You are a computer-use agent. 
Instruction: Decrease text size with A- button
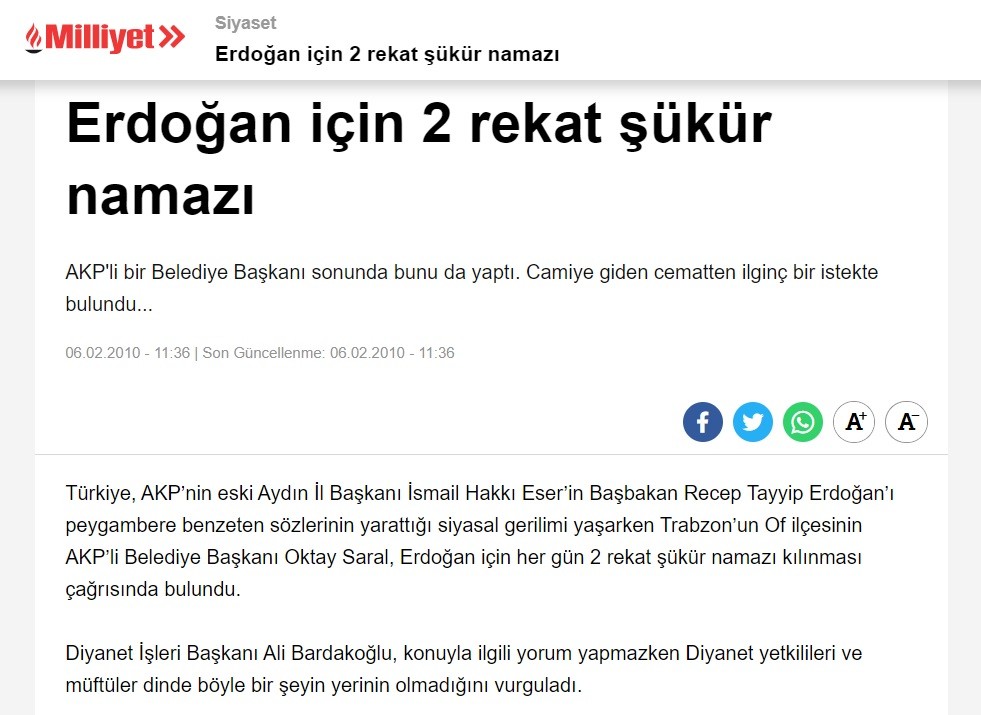[907, 422]
